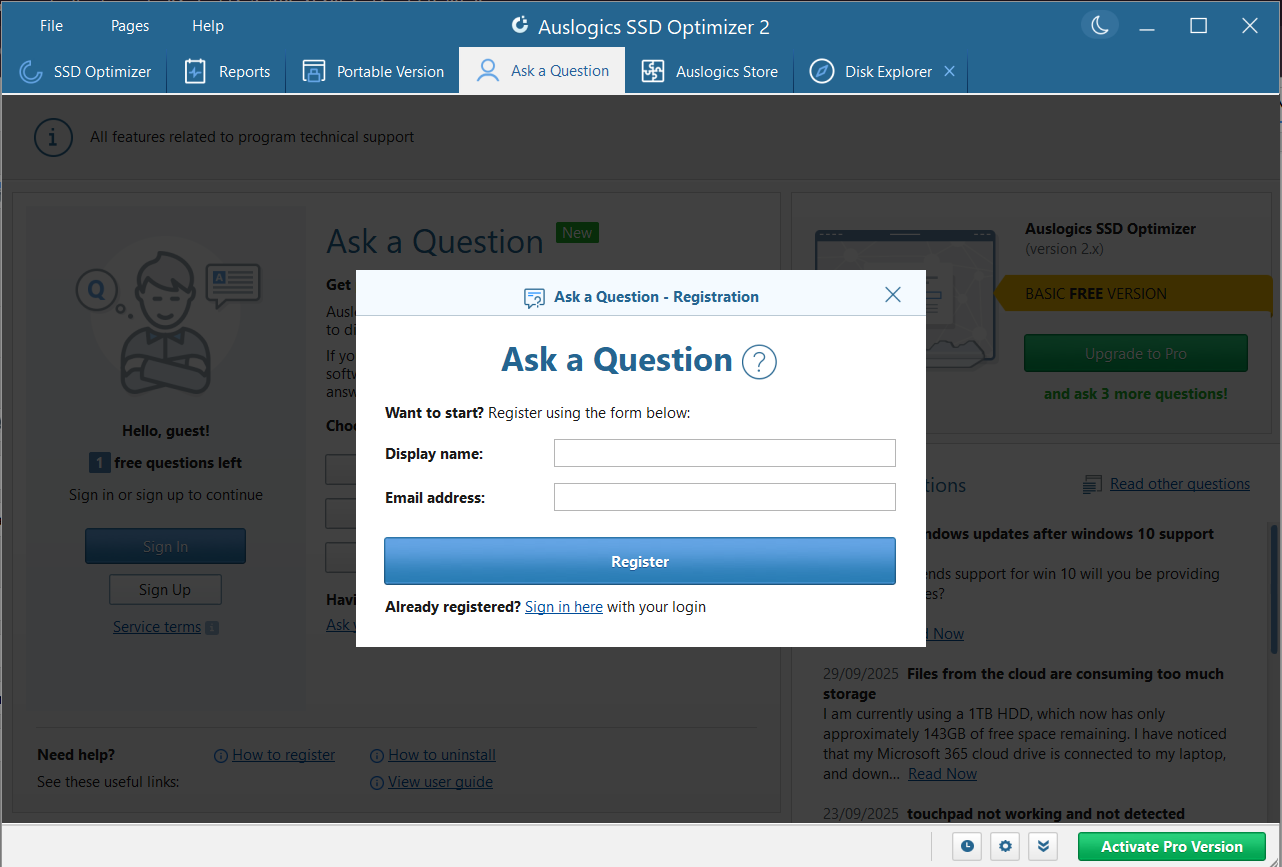Screen dimensions: 1282x867
Task: Open the How to register link
Action: (284, 755)
